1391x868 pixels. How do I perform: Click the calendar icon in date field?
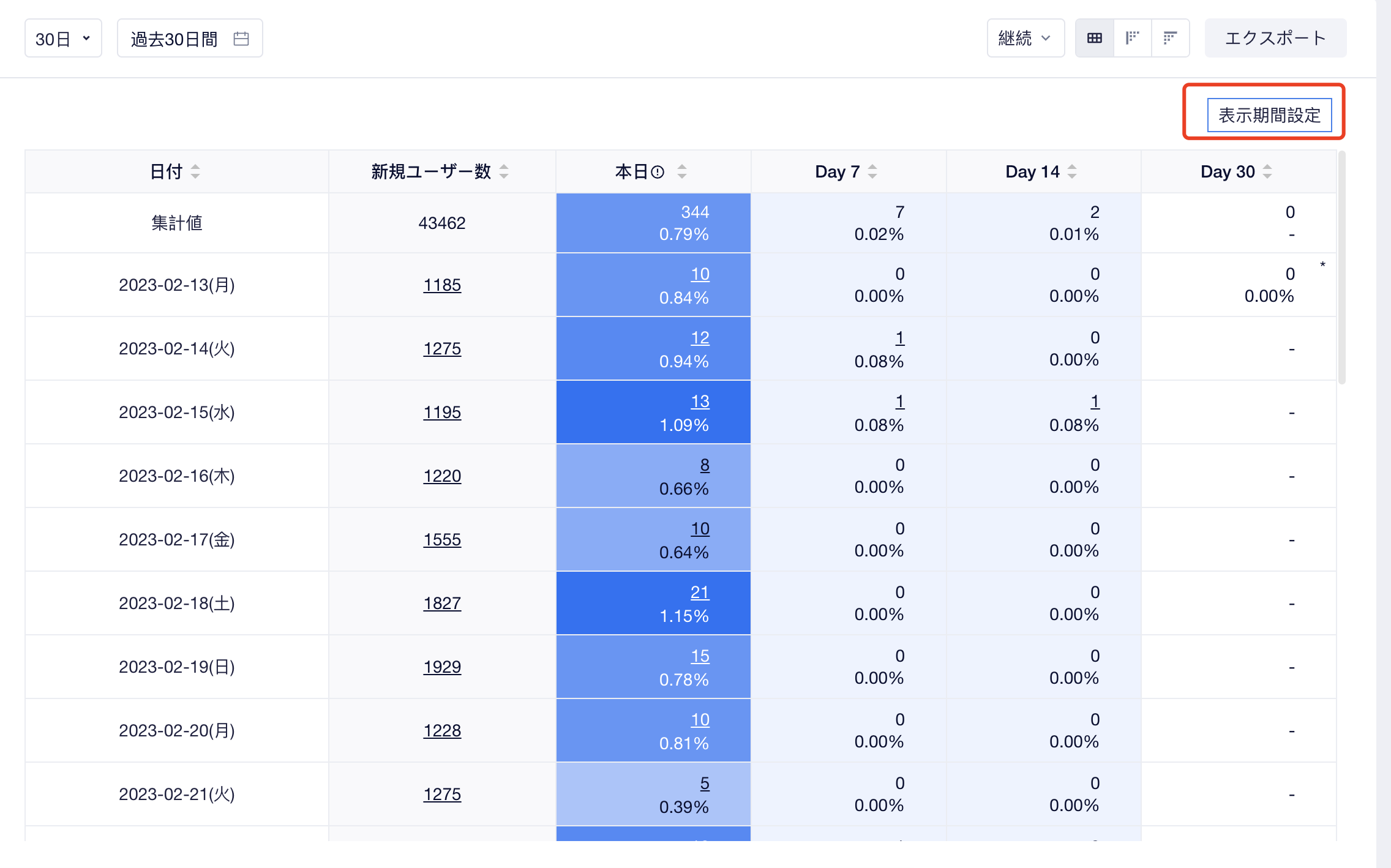coord(241,39)
